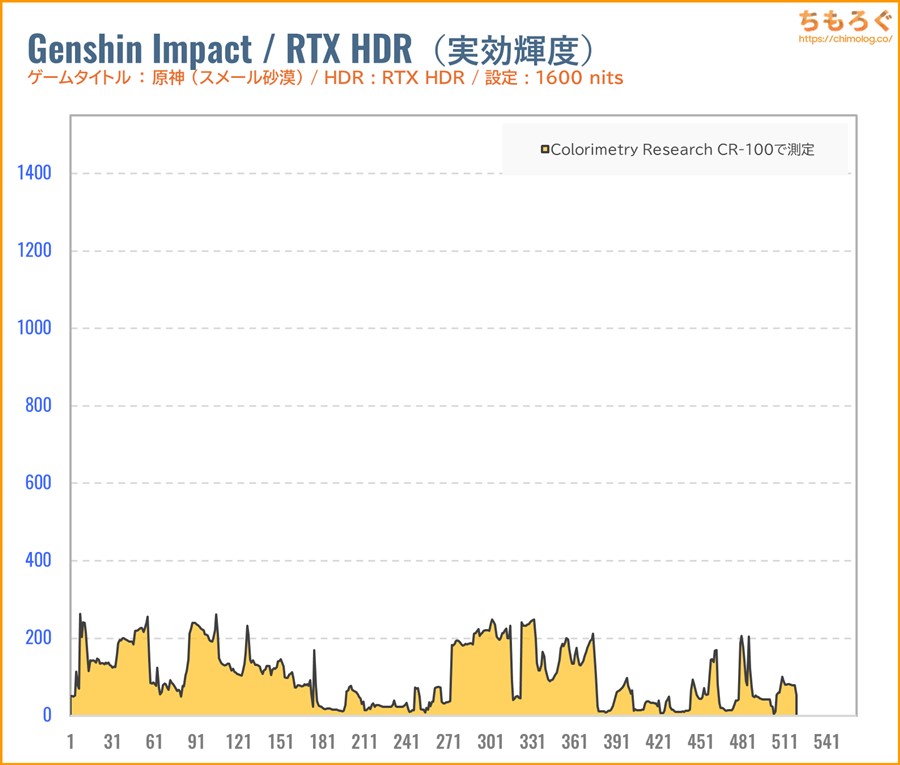Click the y-axis label 400
Viewport: 900px width, 765px height.
38,560
